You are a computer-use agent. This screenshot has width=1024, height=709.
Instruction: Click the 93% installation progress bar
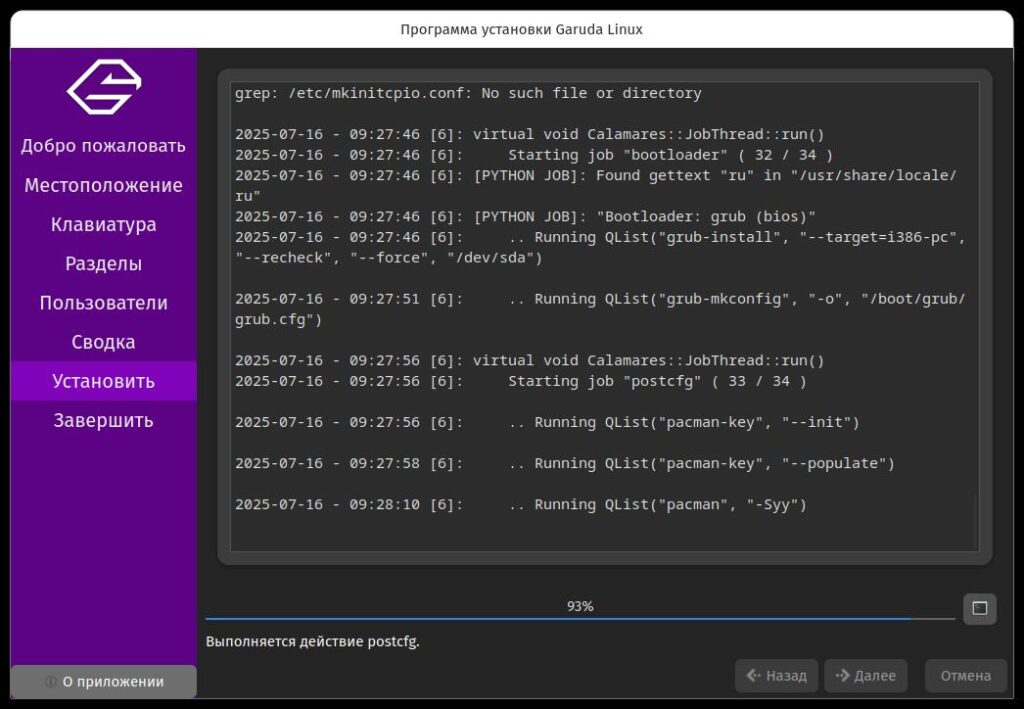(x=580, y=618)
